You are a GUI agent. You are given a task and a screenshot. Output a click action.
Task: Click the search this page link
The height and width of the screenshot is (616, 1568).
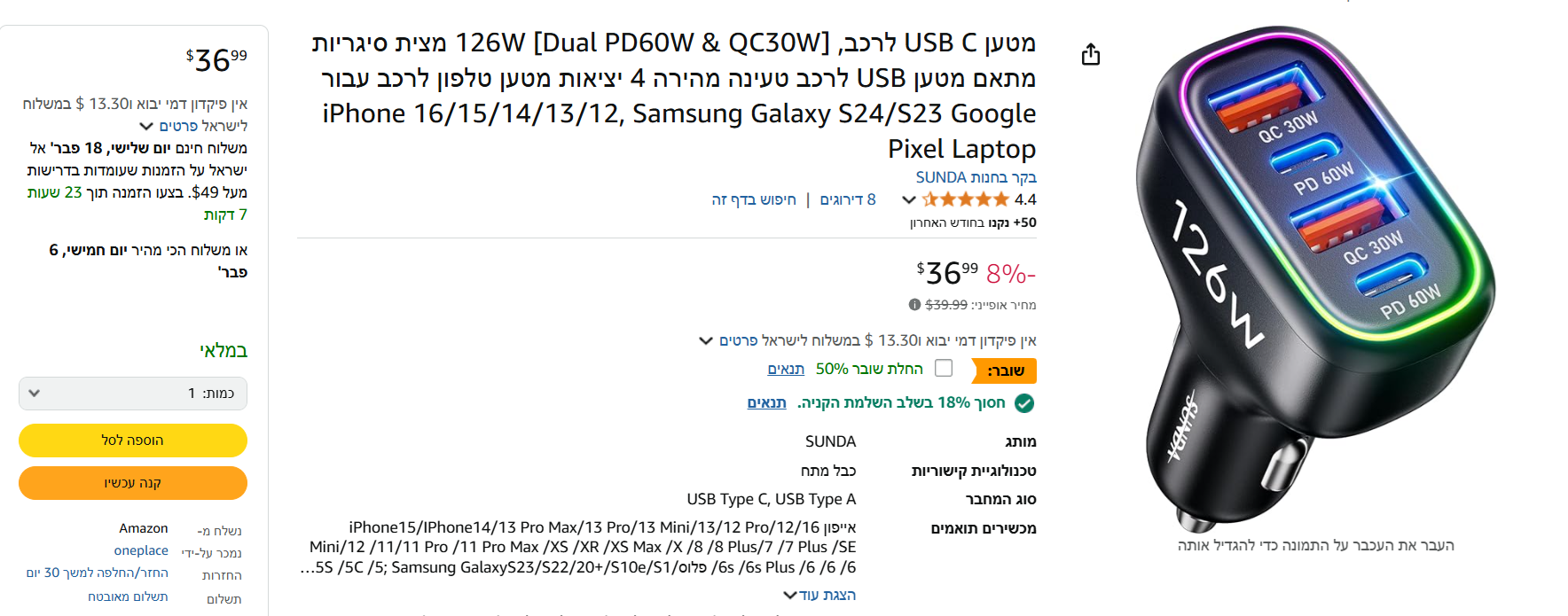[754, 199]
